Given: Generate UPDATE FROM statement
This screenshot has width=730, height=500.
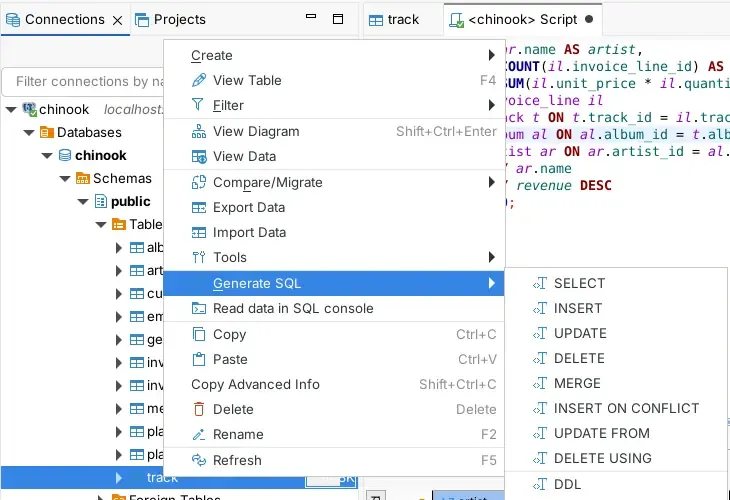Looking at the screenshot, I should tap(616, 433).
